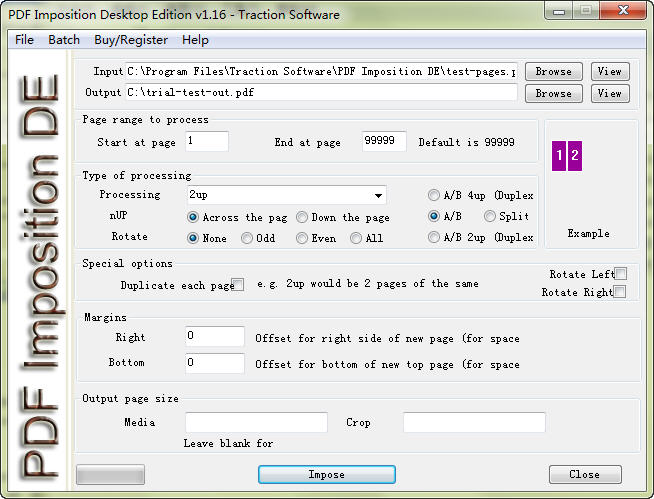Tick the Rotate Left checkbox

coord(621,274)
